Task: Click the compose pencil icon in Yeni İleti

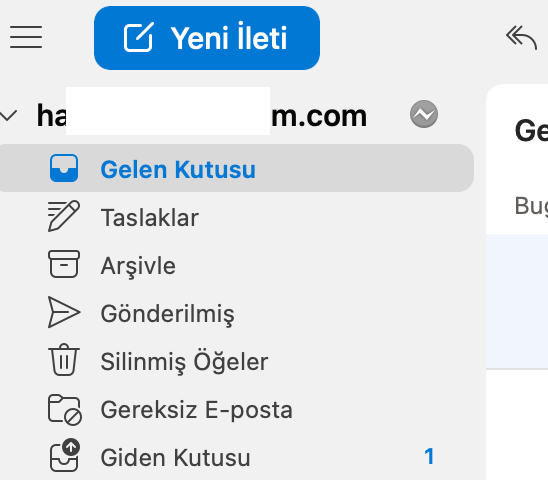Action: (139, 37)
